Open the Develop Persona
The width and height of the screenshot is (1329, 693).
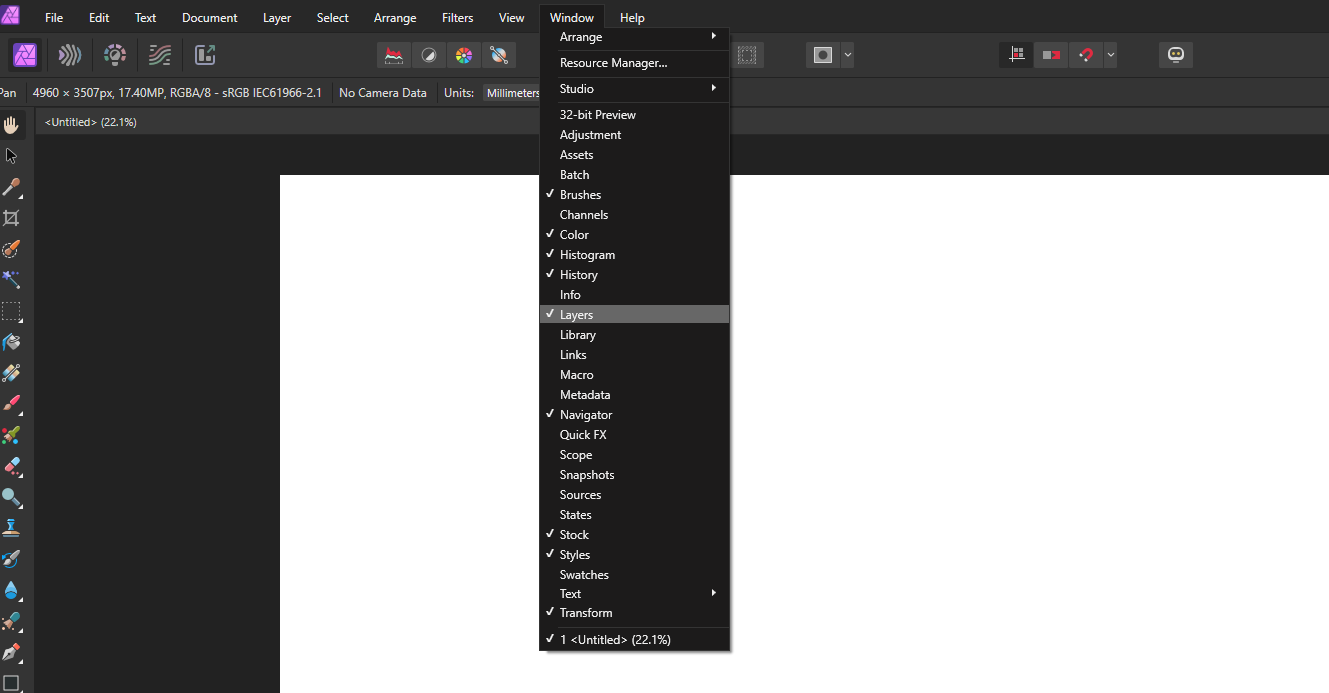click(x=114, y=55)
